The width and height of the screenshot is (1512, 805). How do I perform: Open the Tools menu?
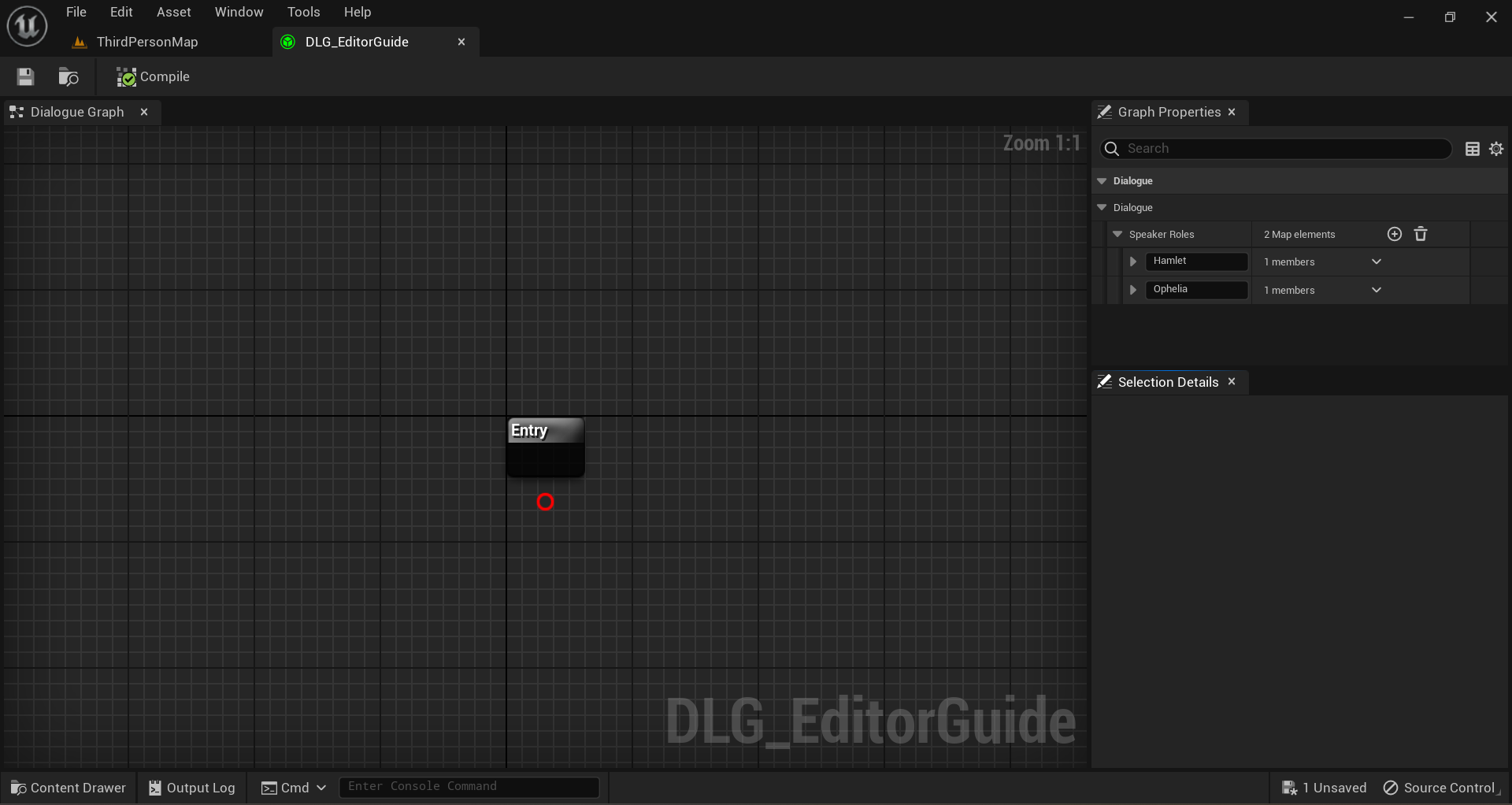pos(303,12)
